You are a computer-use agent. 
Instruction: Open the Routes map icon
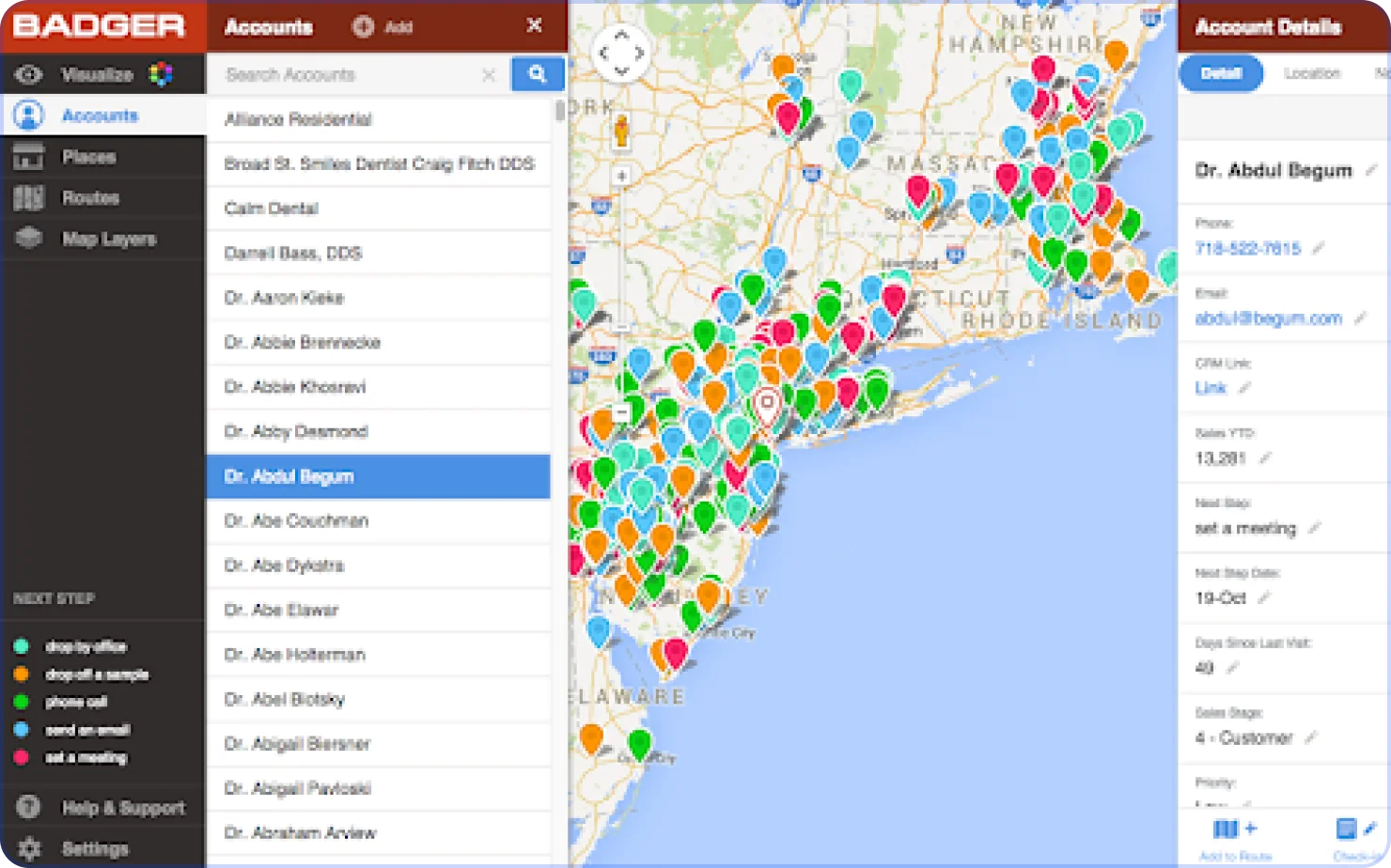point(29,198)
